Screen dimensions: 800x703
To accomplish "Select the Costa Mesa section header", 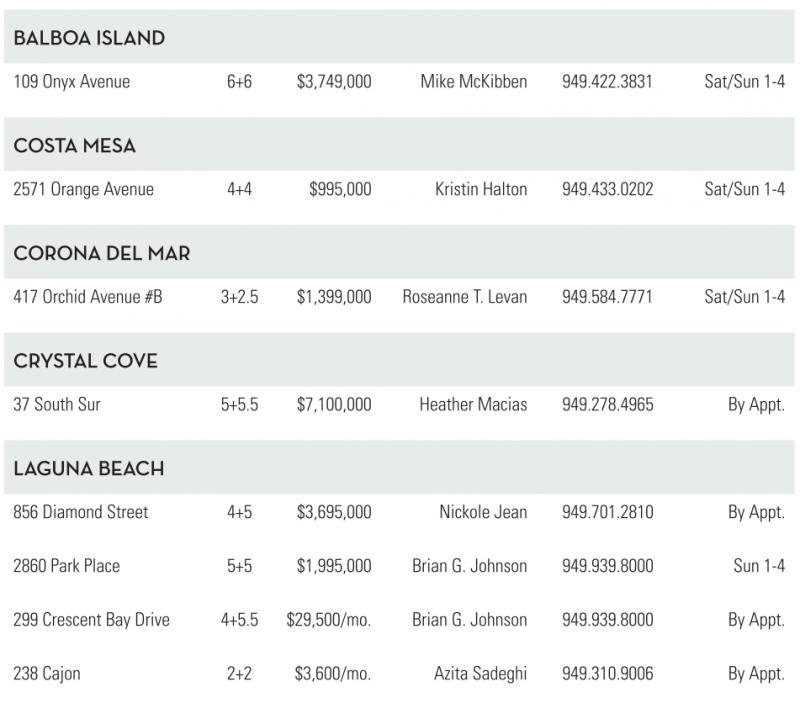I will 74,146.
